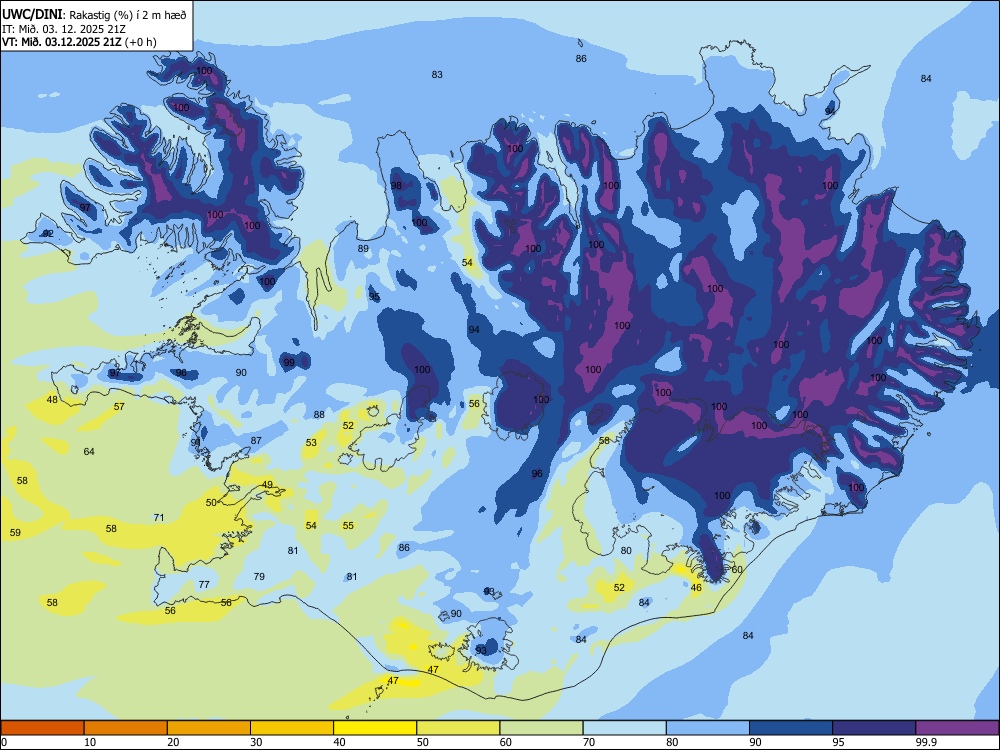
Task: Click the dark orange 0-10 legend swatch
Action: (x=43, y=728)
